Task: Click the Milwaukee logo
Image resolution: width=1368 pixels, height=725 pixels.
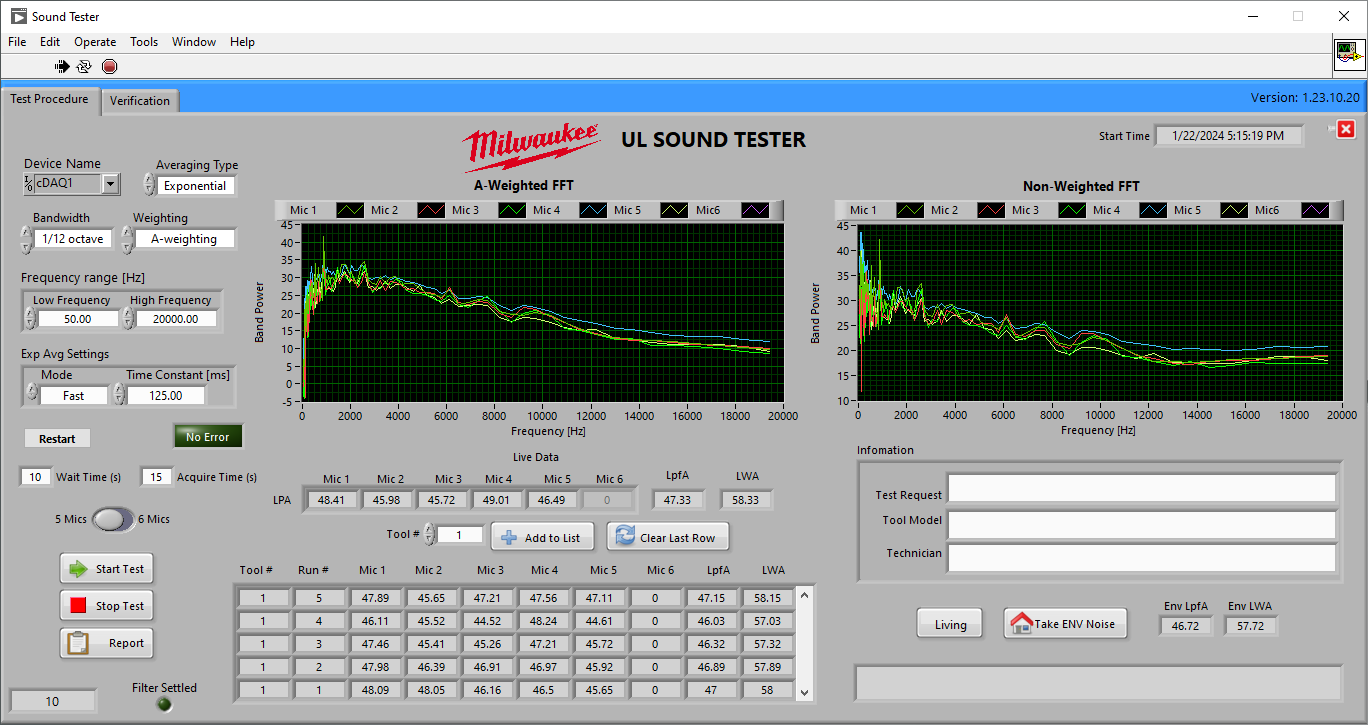Action: click(531, 146)
